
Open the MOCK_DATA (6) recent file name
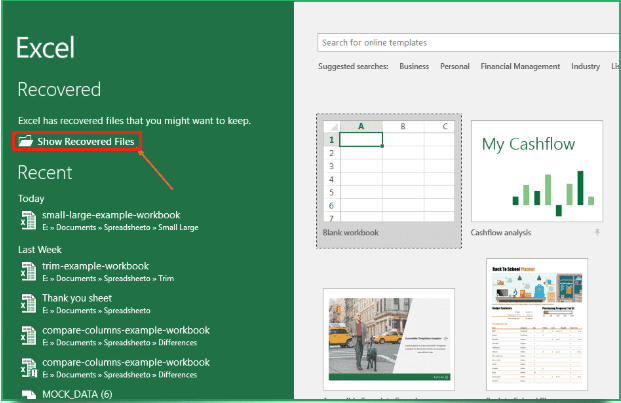click(76, 394)
